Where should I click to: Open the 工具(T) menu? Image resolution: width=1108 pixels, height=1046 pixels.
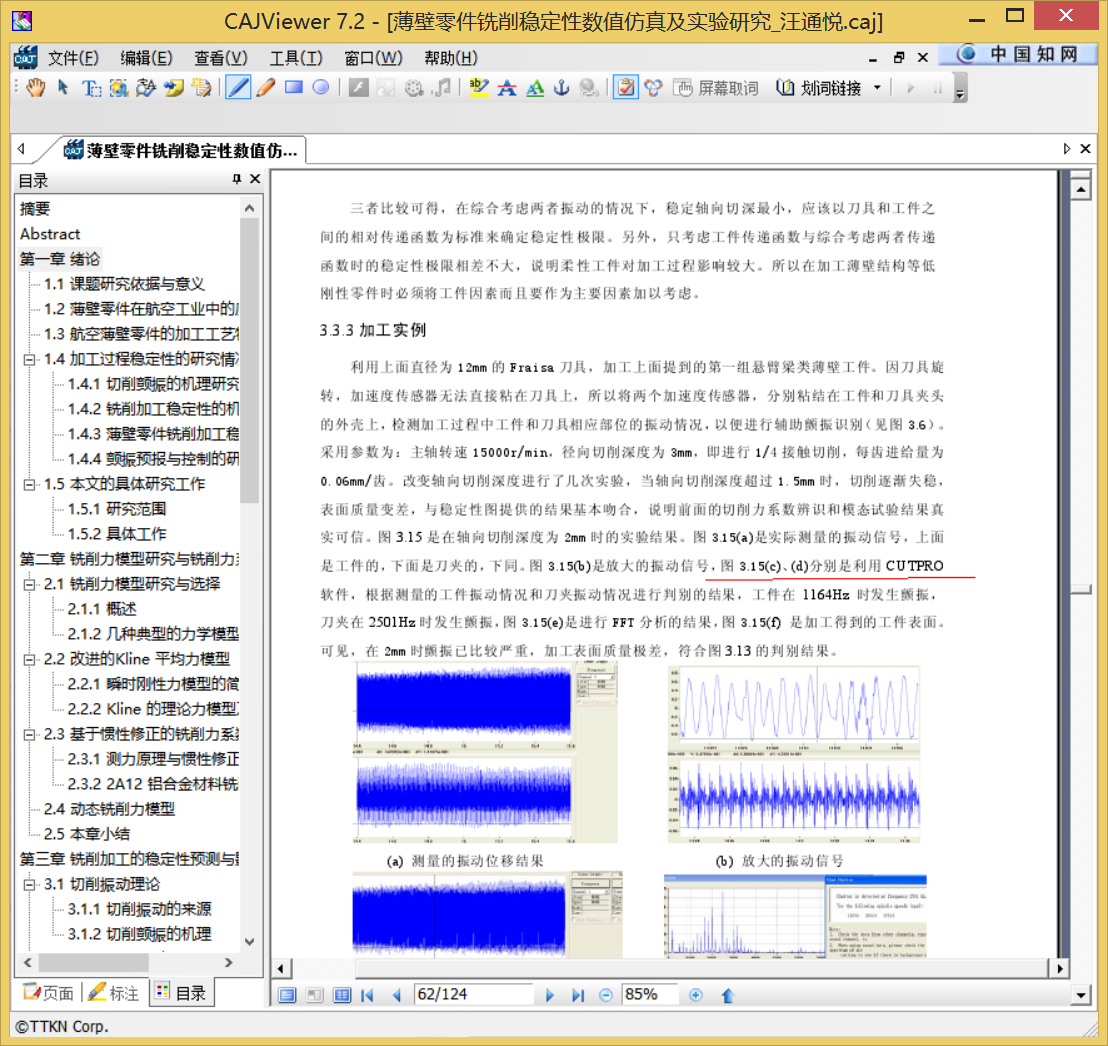point(296,58)
